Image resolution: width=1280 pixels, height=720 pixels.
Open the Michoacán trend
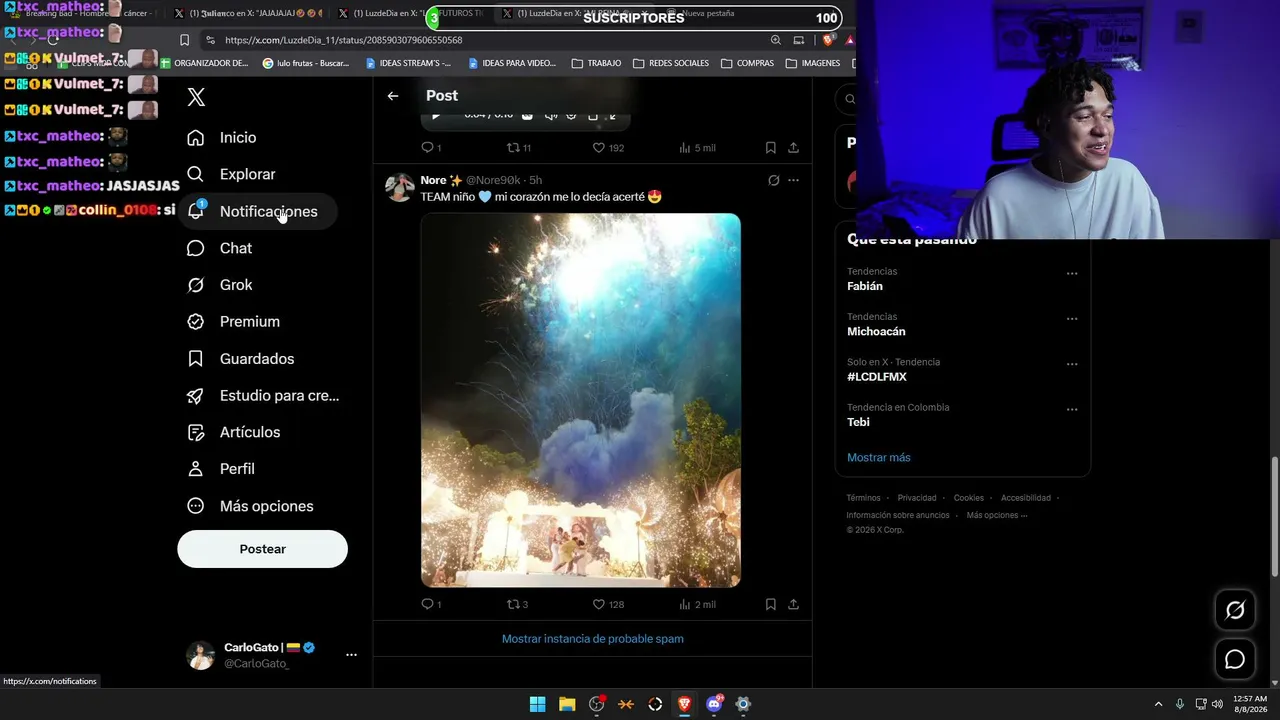tap(876, 331)
